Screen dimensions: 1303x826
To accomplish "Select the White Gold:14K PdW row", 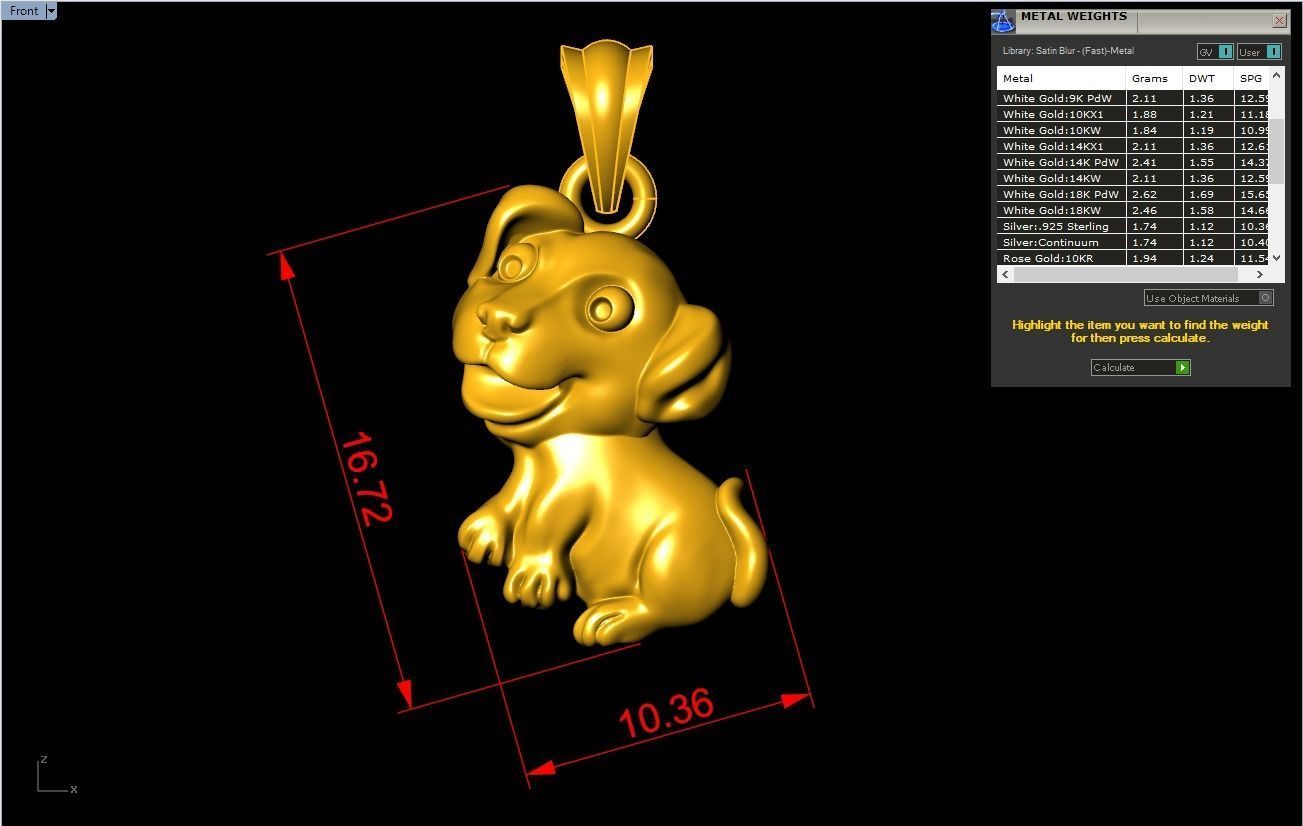I will pos(1133,162).
